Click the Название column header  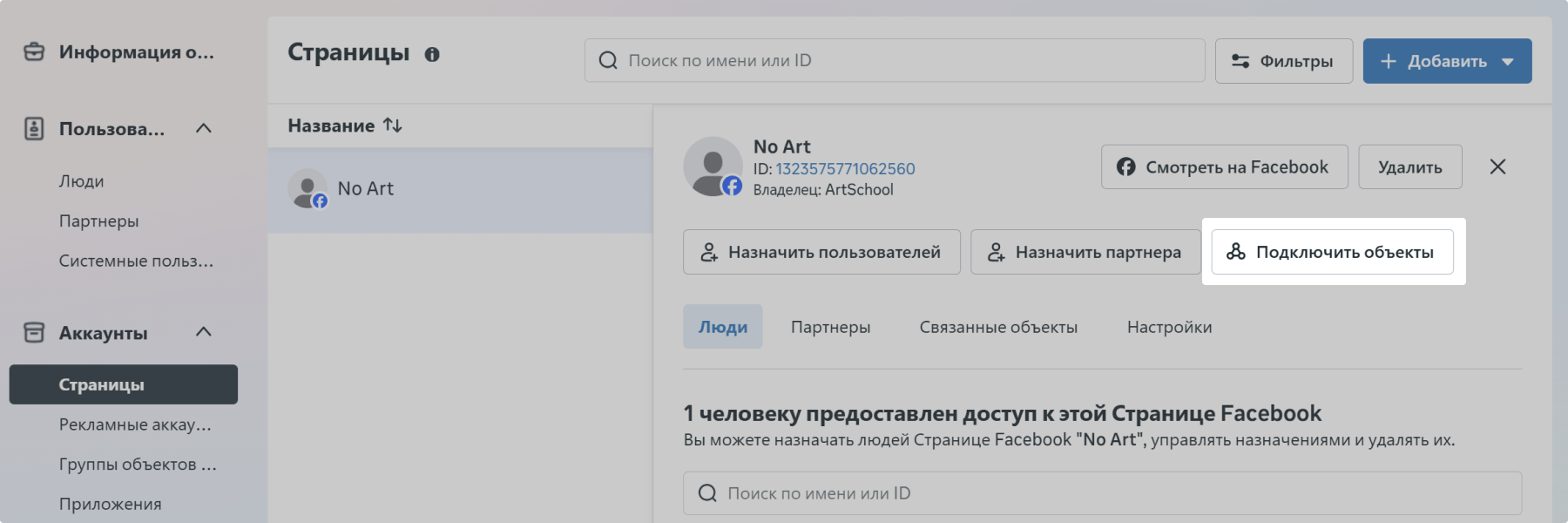click(331, 126)
